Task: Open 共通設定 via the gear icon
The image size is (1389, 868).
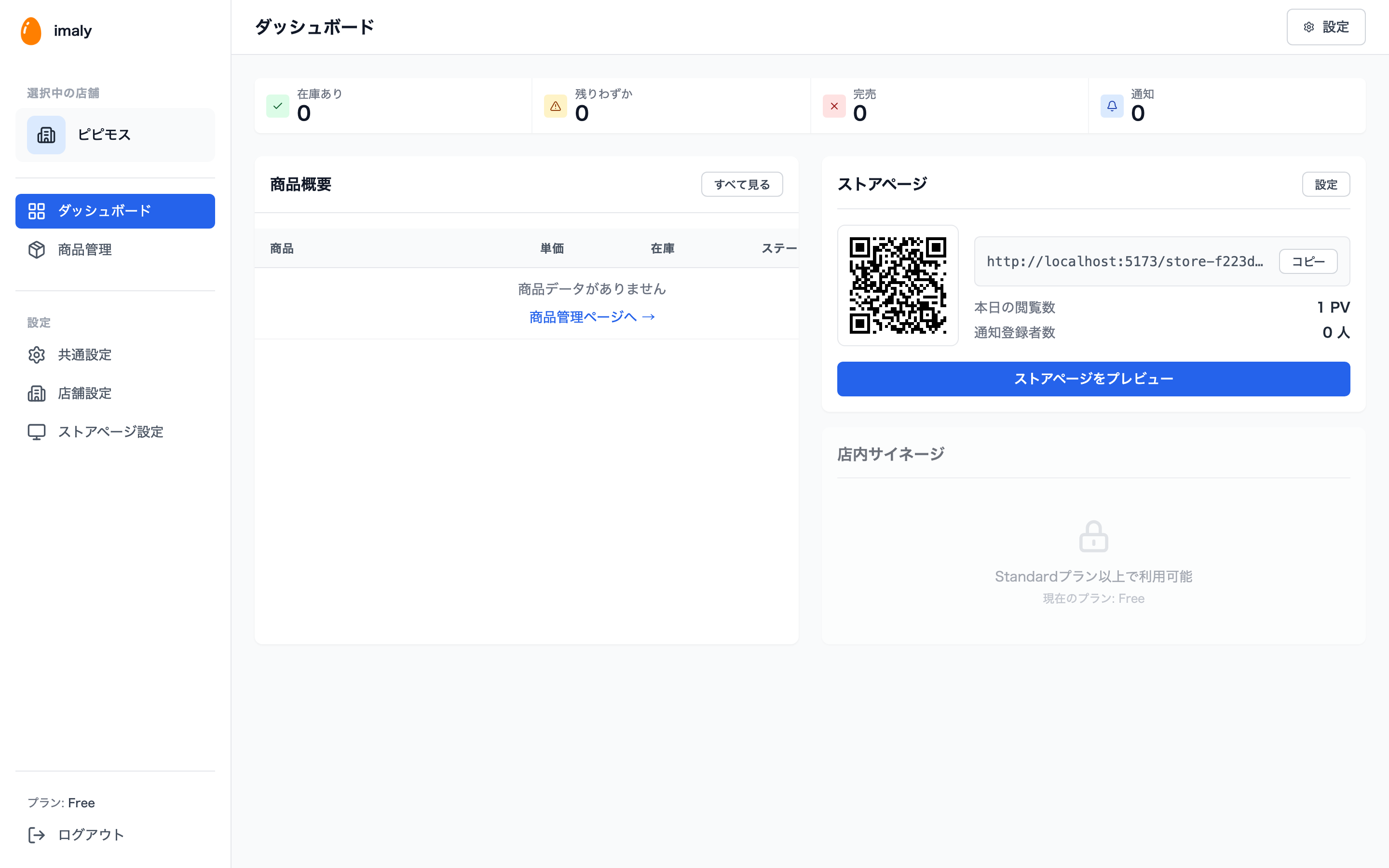Action: pyautogui.click(x=37, y=355)
